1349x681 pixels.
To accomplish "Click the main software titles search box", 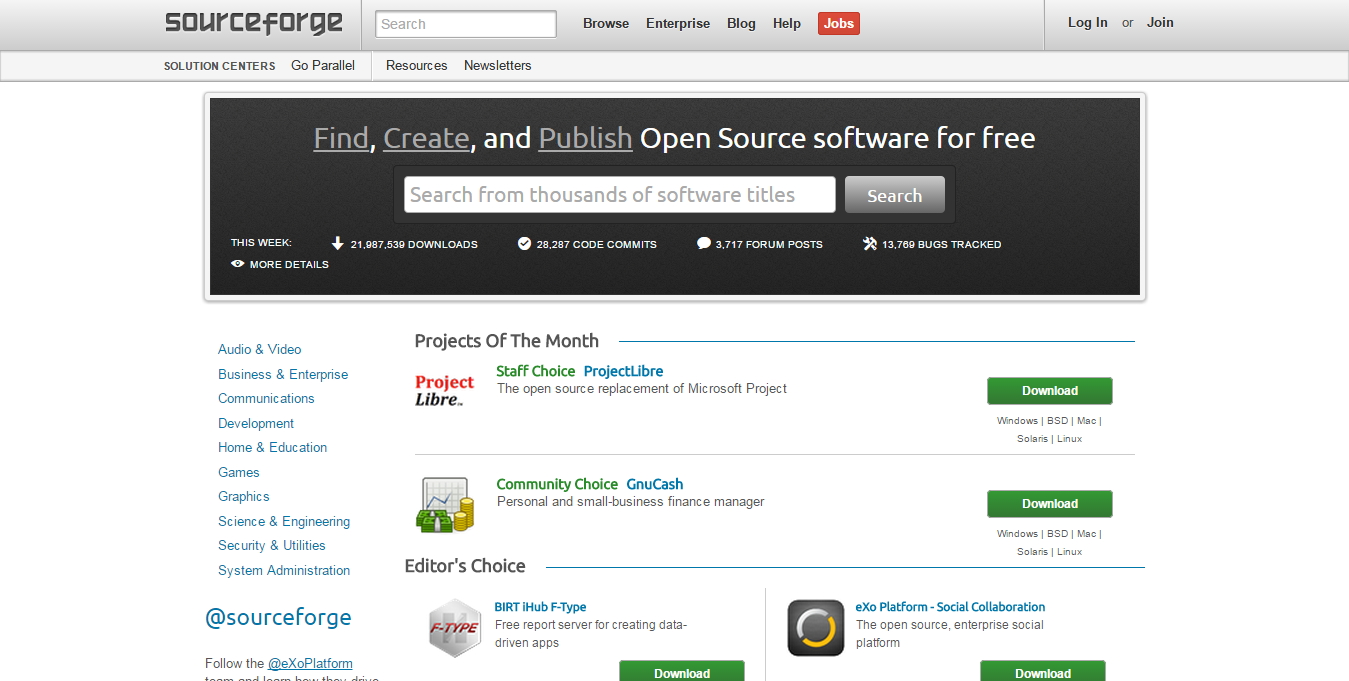I will [620, 195].
